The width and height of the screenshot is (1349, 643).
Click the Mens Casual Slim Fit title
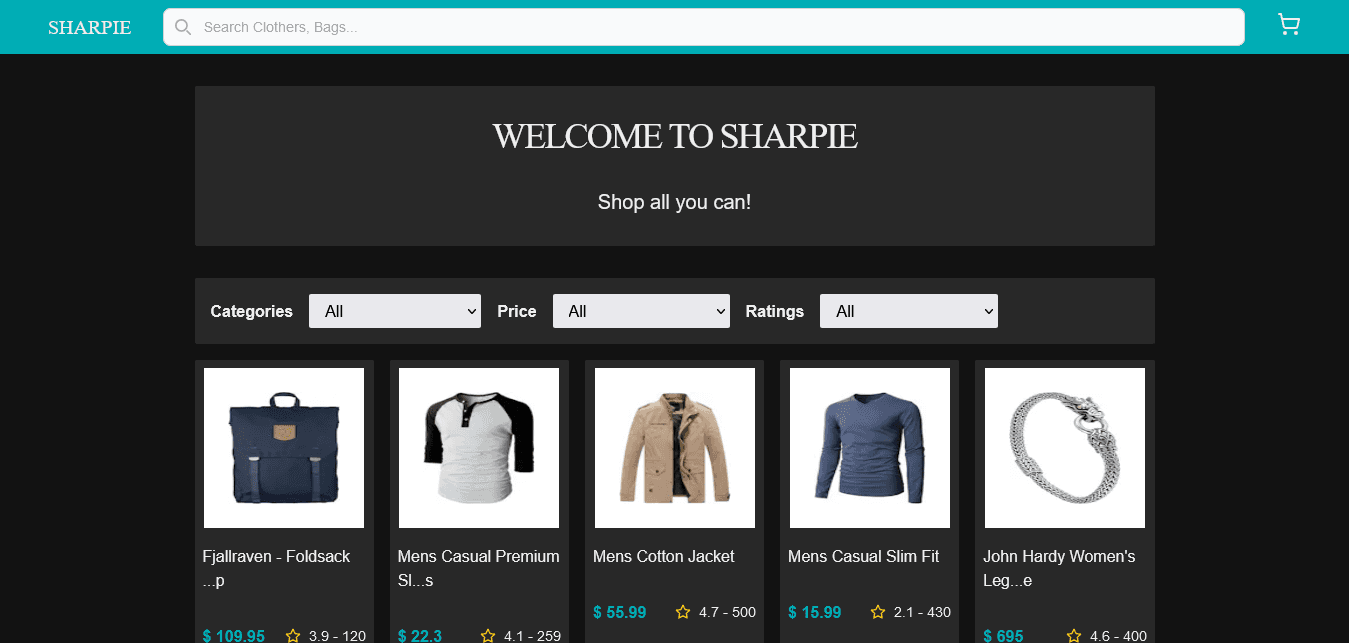point(863,556)
